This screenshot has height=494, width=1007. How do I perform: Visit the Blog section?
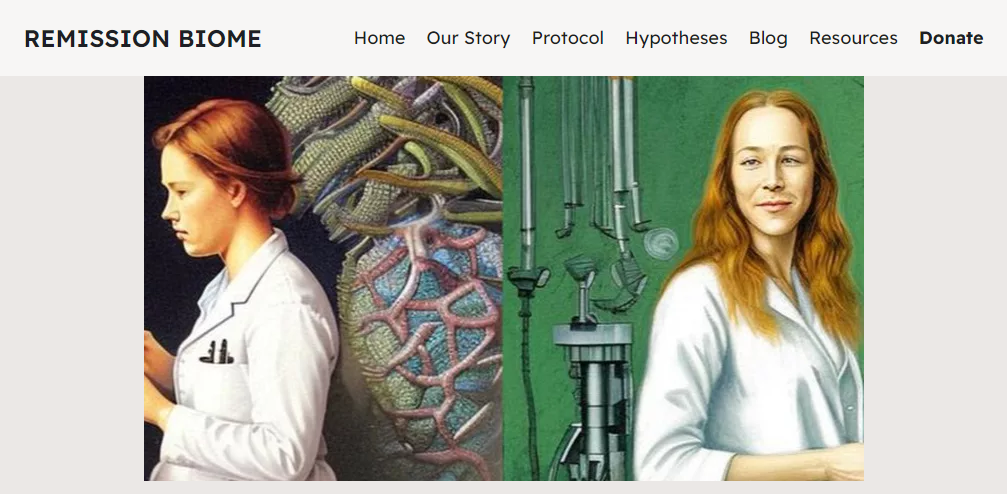768,39
